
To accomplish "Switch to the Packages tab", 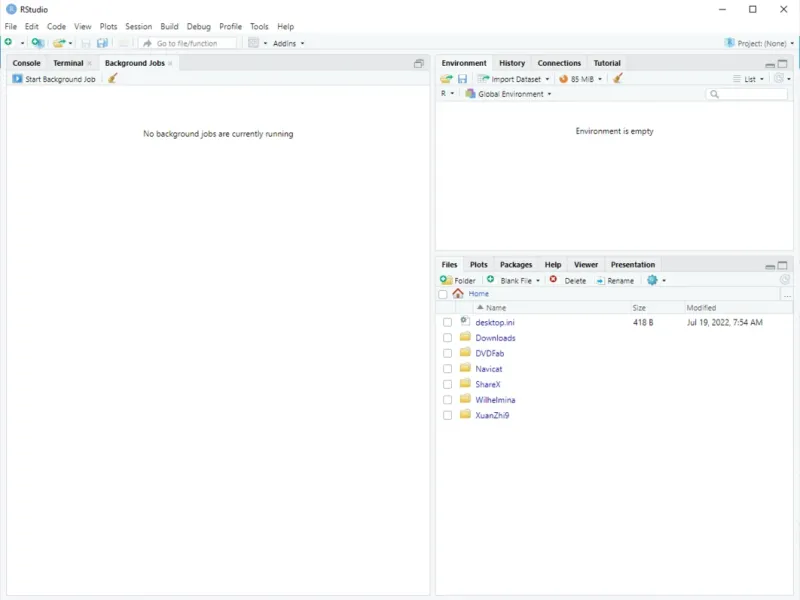I will click(516, 265).
